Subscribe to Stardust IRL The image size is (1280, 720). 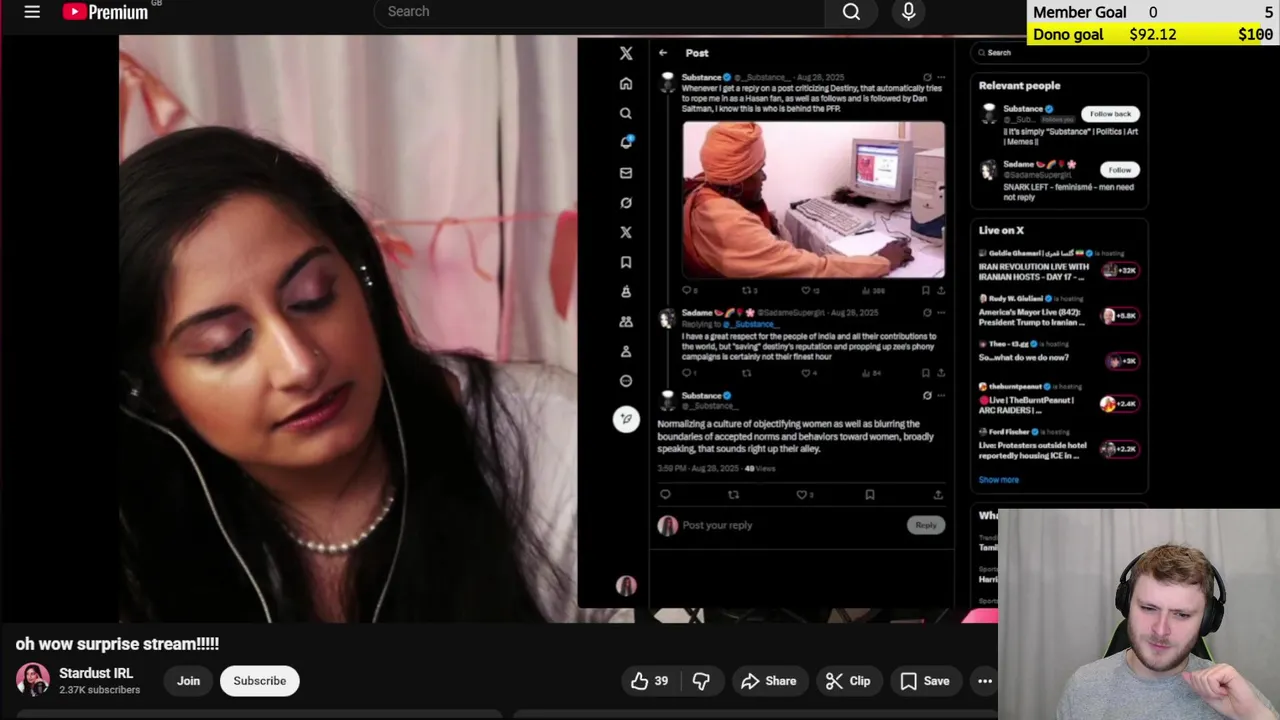point(260,681)
